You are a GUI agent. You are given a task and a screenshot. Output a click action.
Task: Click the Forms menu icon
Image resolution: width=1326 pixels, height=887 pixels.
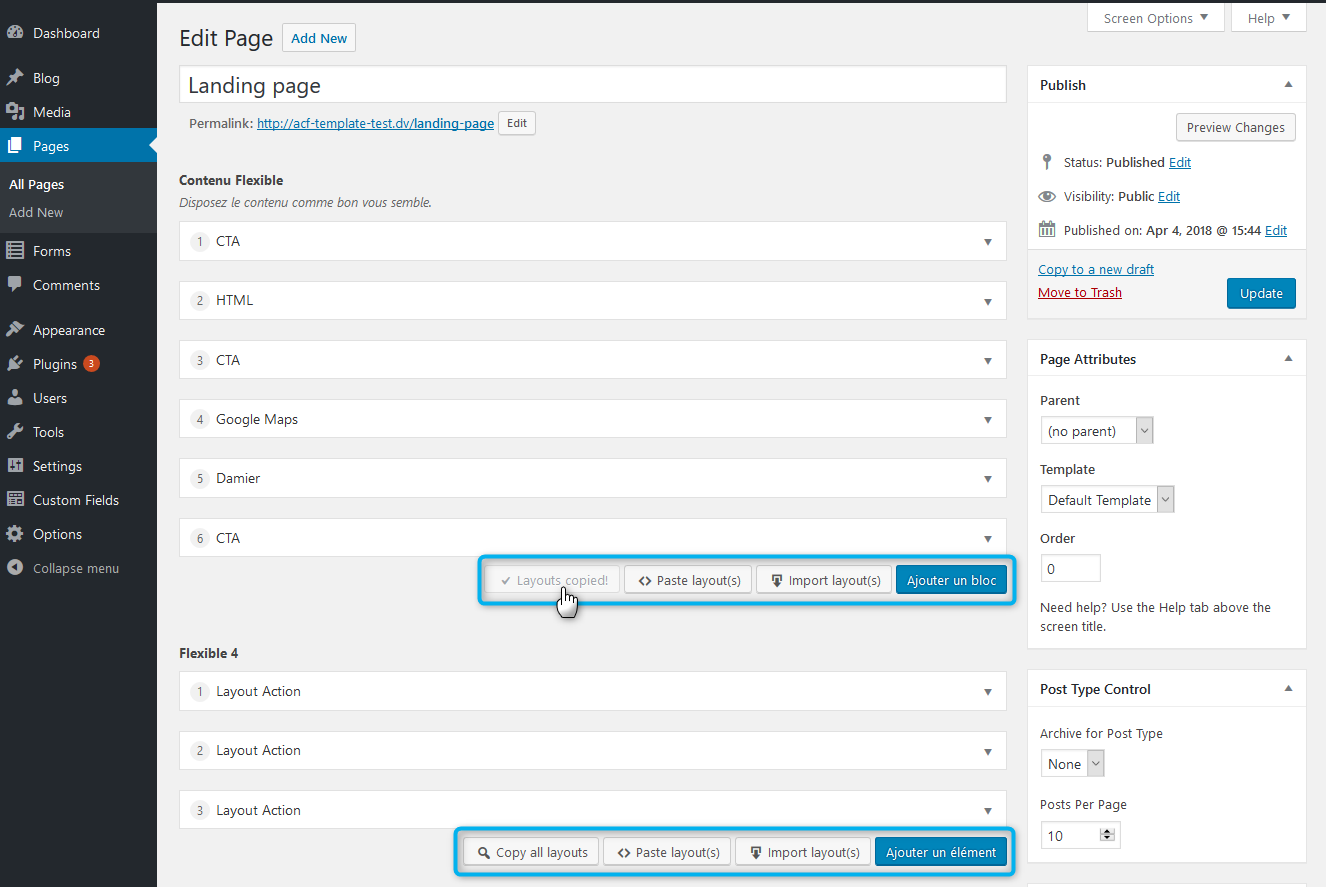(15, 251)
